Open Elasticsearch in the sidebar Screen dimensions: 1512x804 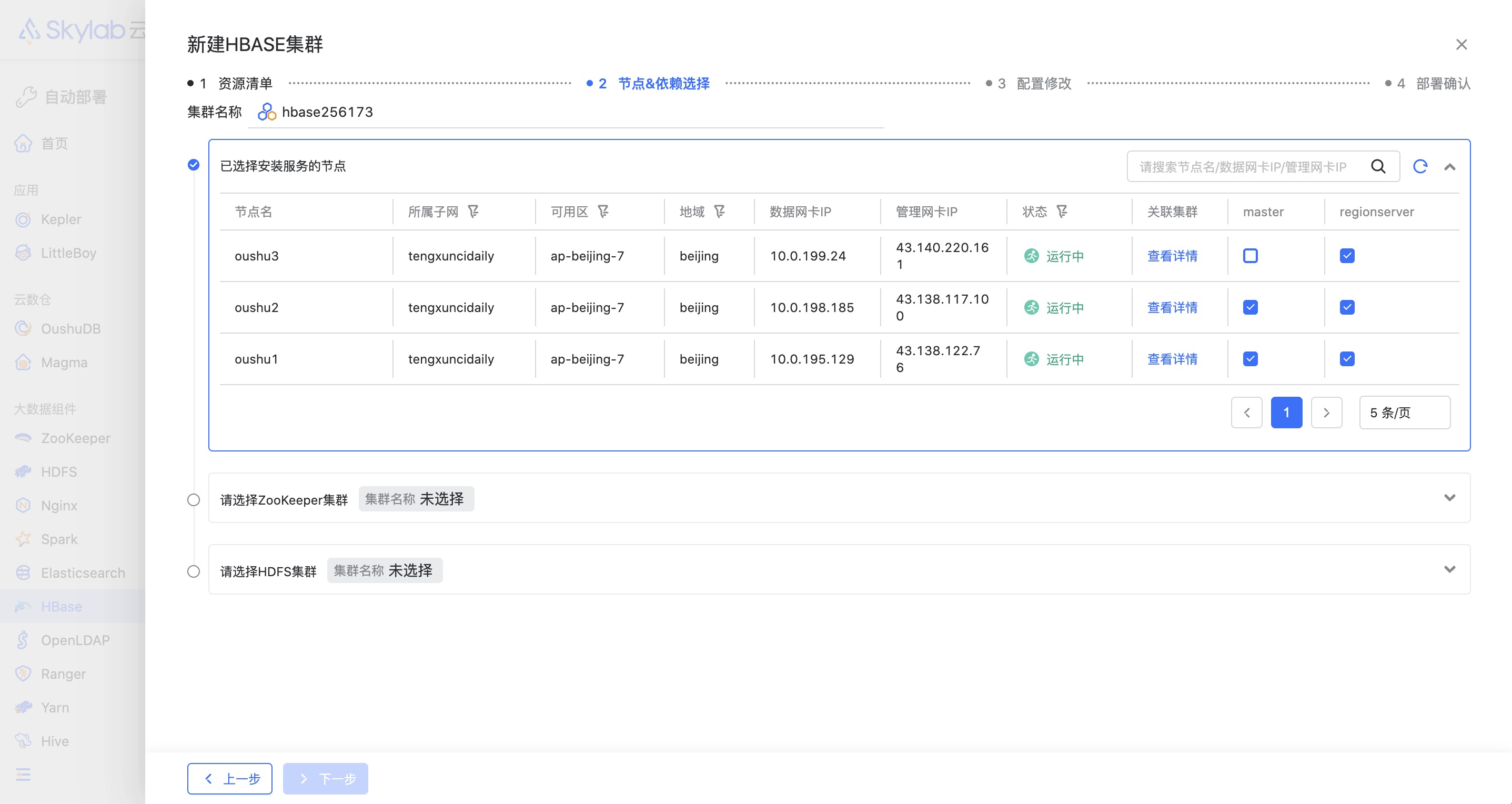pos(82,573)
